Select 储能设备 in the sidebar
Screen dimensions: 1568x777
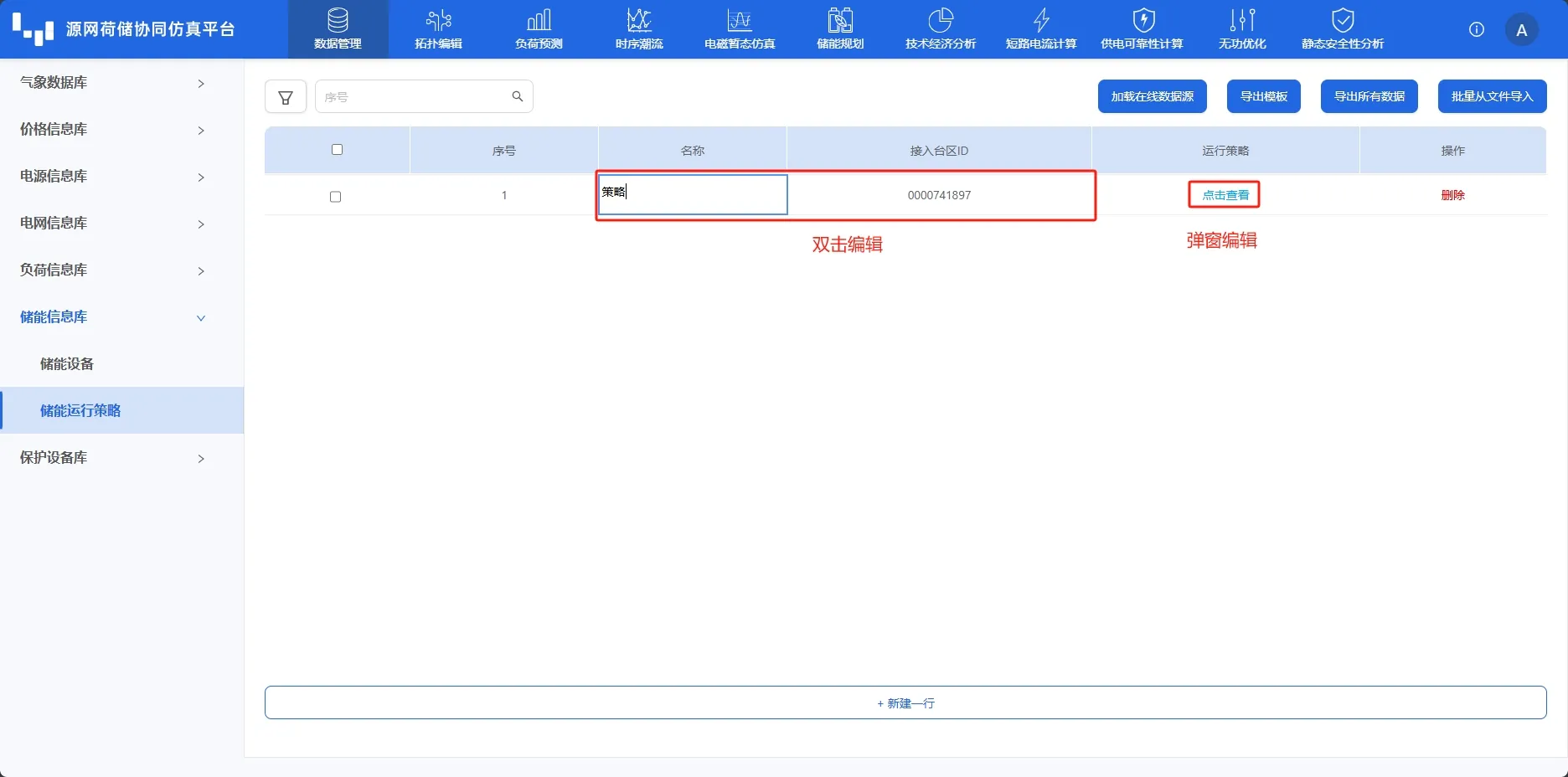point(67,364)
